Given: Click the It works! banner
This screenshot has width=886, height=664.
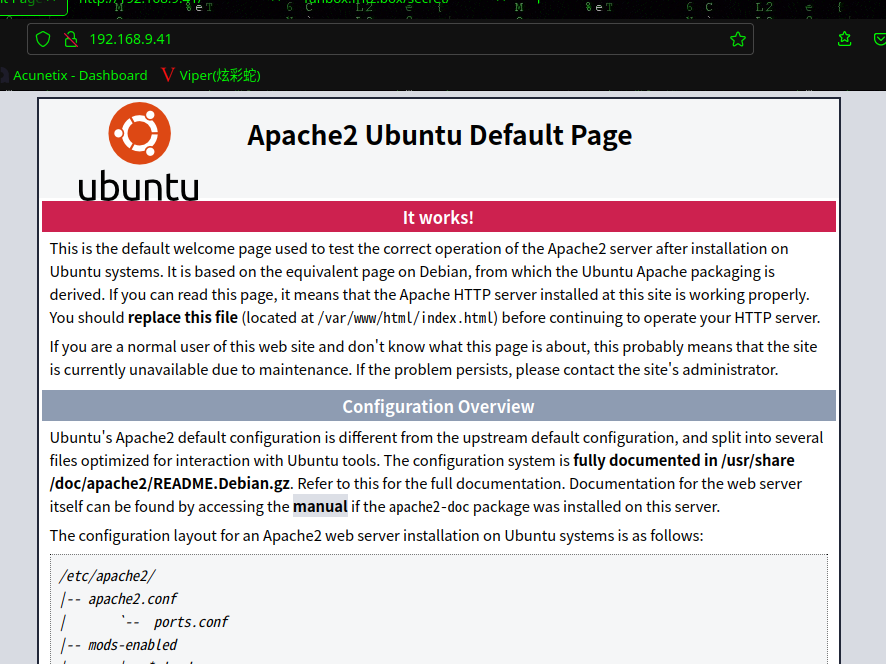Looking at the screenshot, I should [x=438, y=217].
